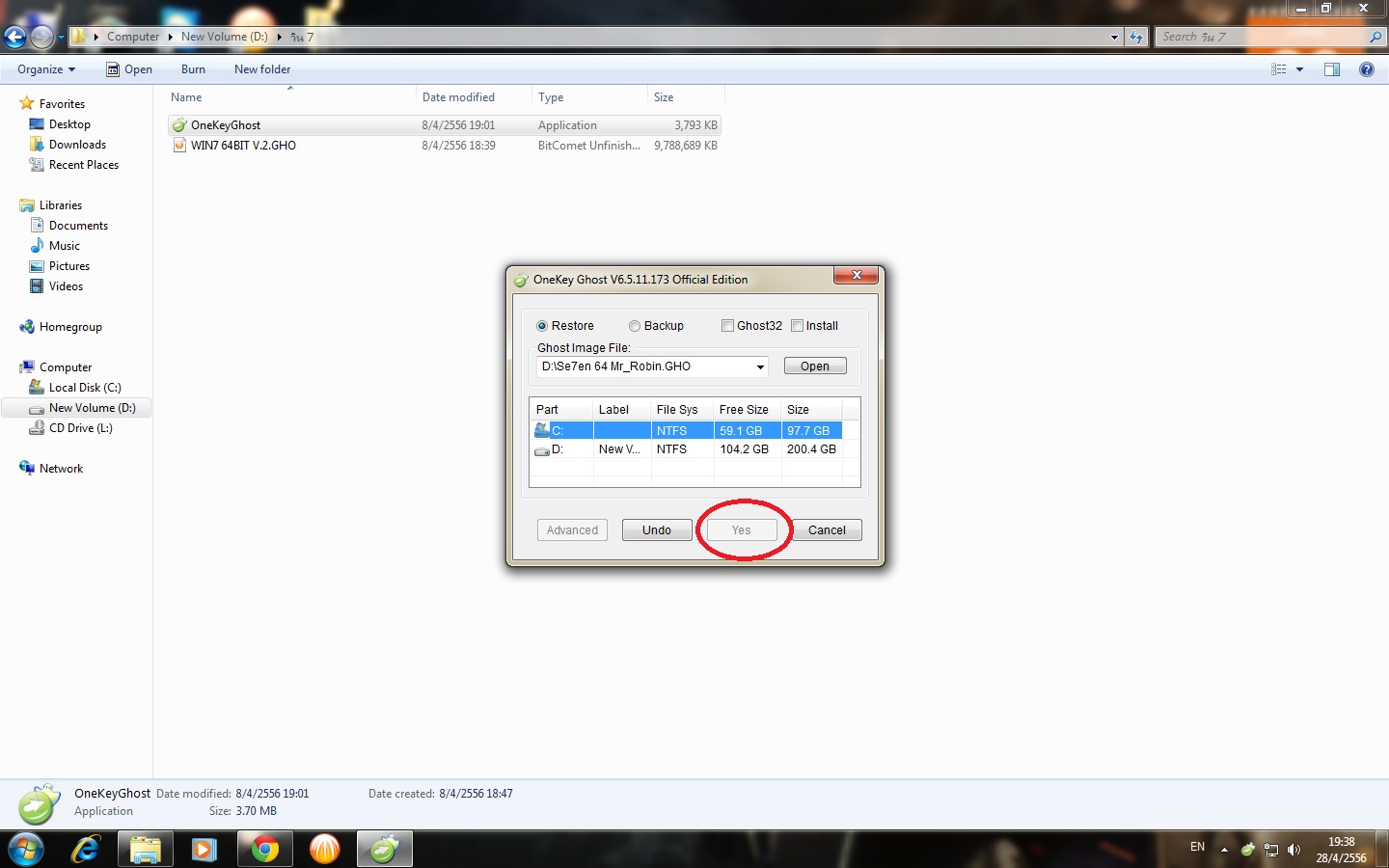Sort partitions by Part column header
The width and height of the screenshot is (1389, 868).
tap(561, 410)
